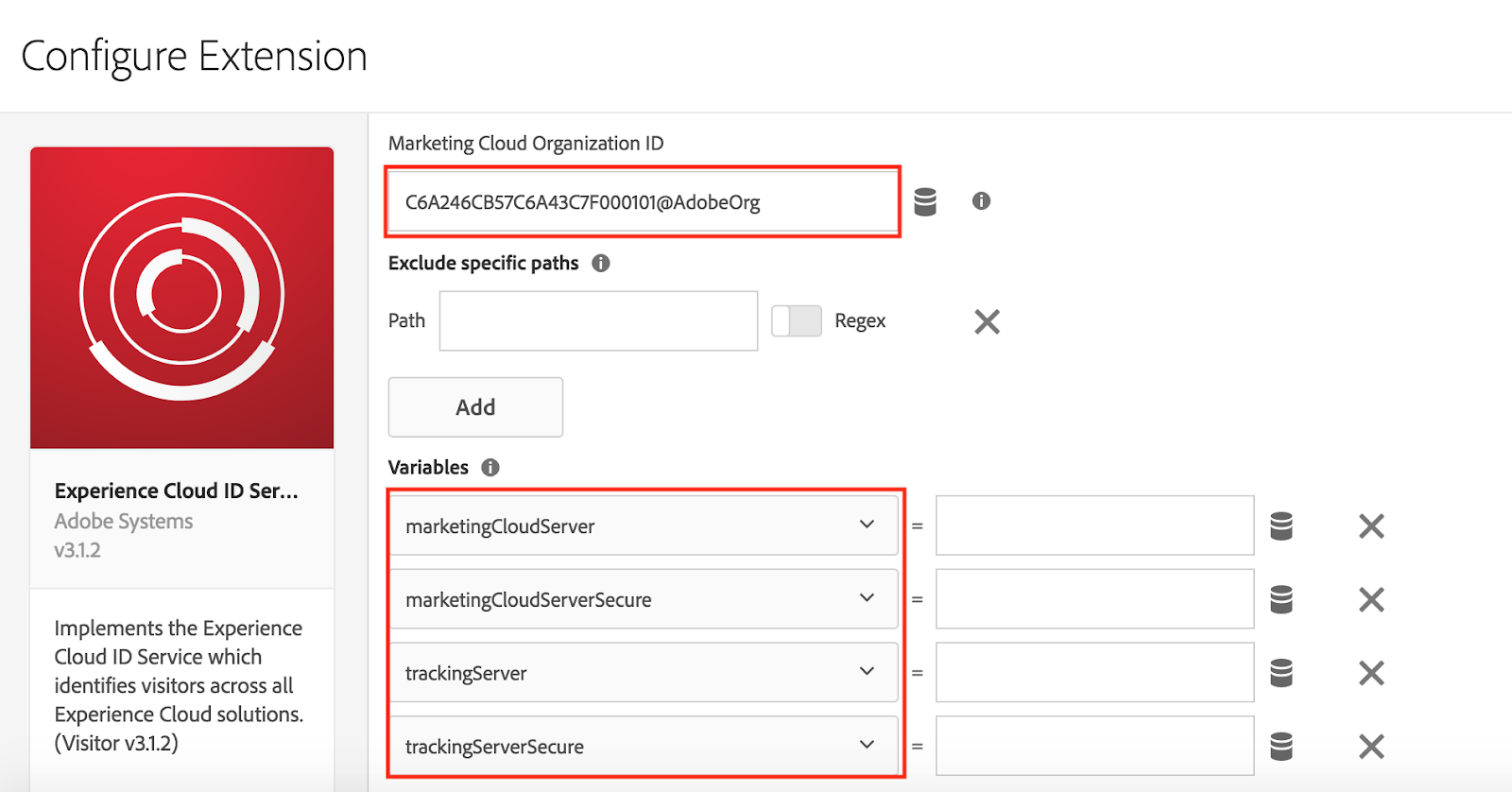
Task: Open data element picker for trackingServerSecure value
Action: coord(1281,747)
